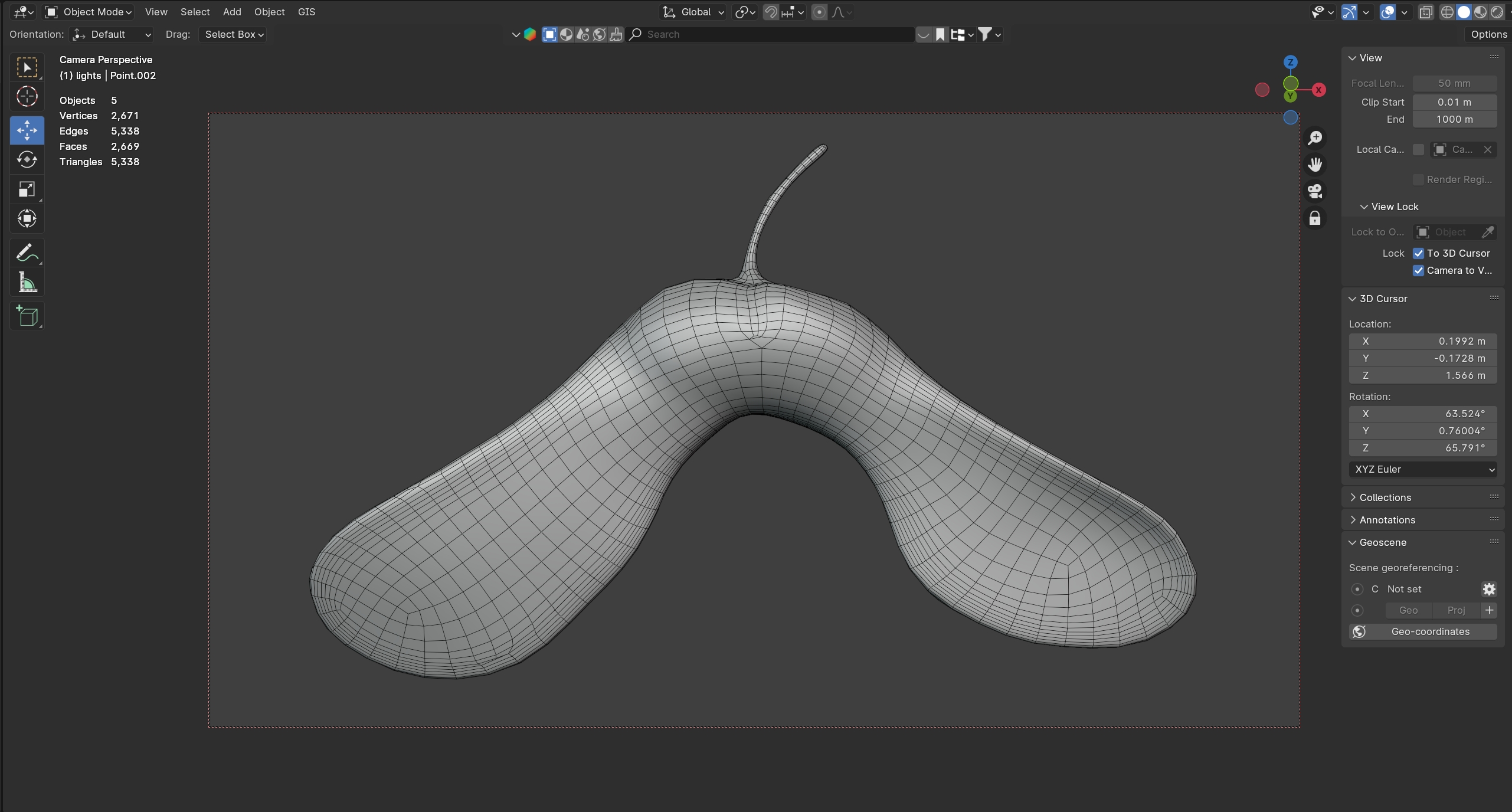Pick the Add Cube tool
The image size is (1512, 812).
27,316
